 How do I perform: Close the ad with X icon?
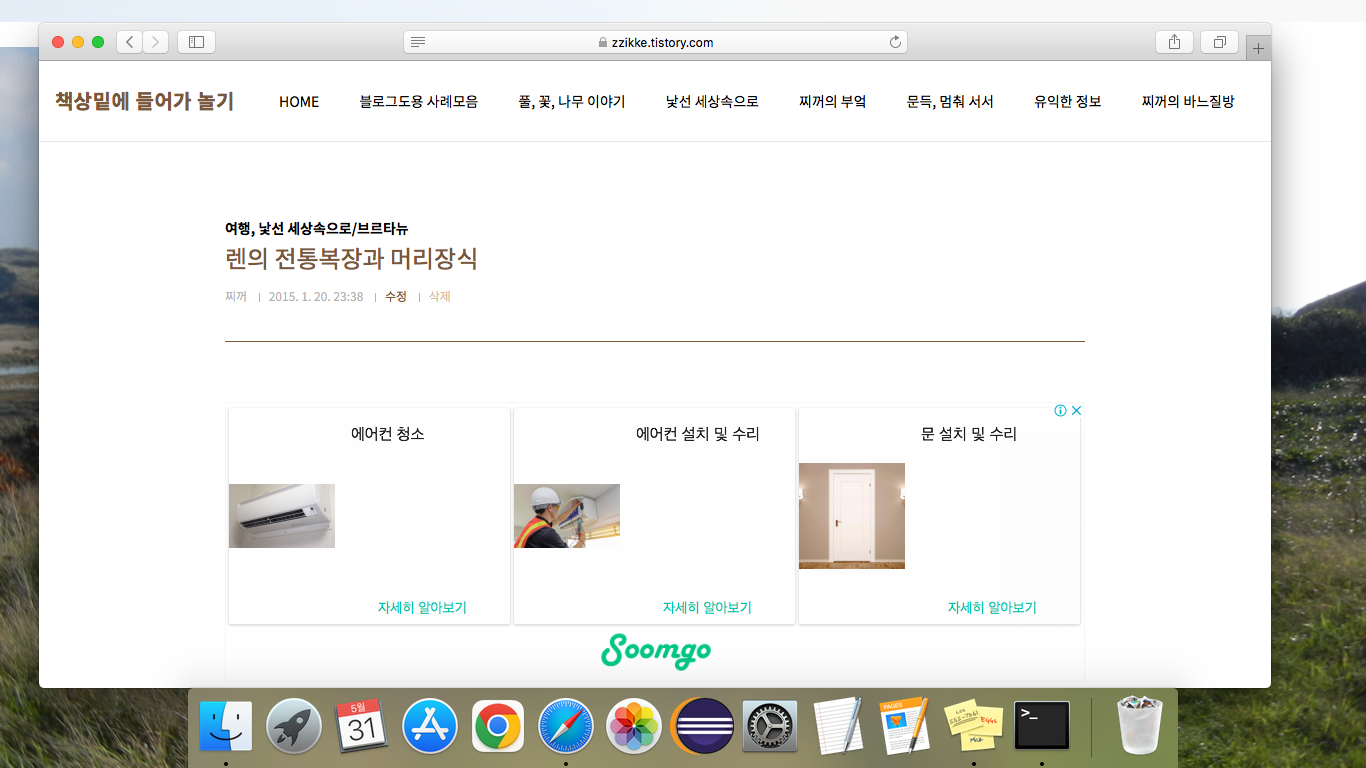click(1077, 410)
